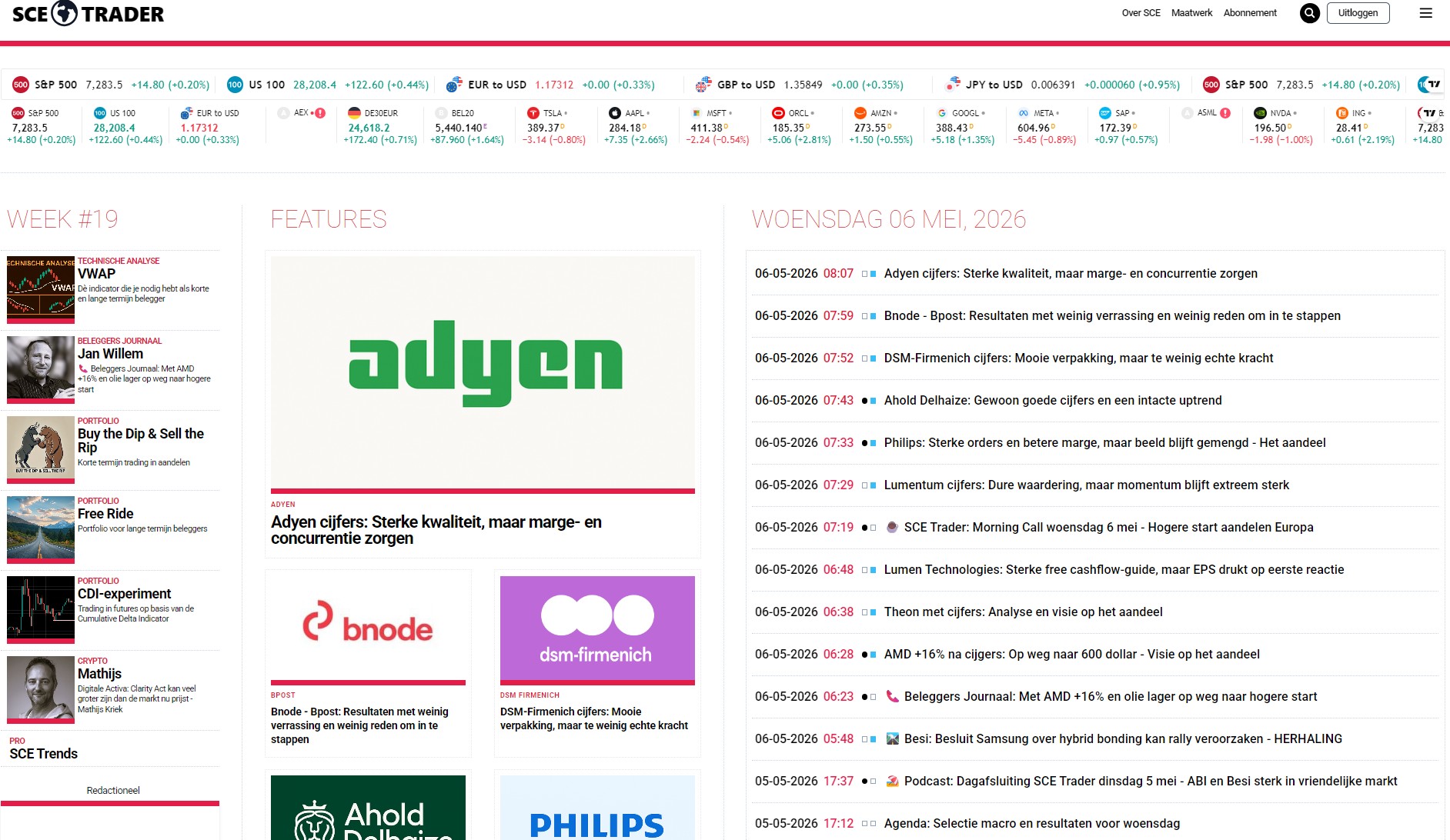Click the Philips feature image

tap(597, 808)
